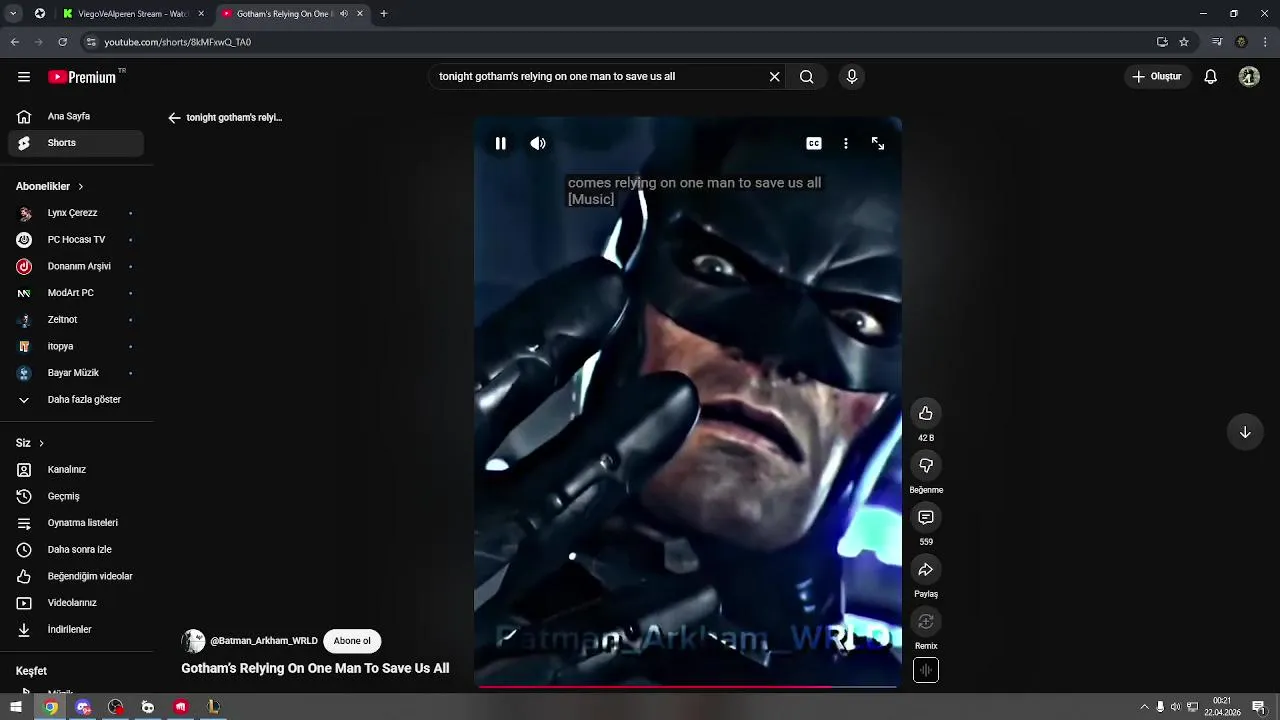This screenshot has width=1280, height=720.
Task: Start voice search with the microphone
Action: pos(852,77)
